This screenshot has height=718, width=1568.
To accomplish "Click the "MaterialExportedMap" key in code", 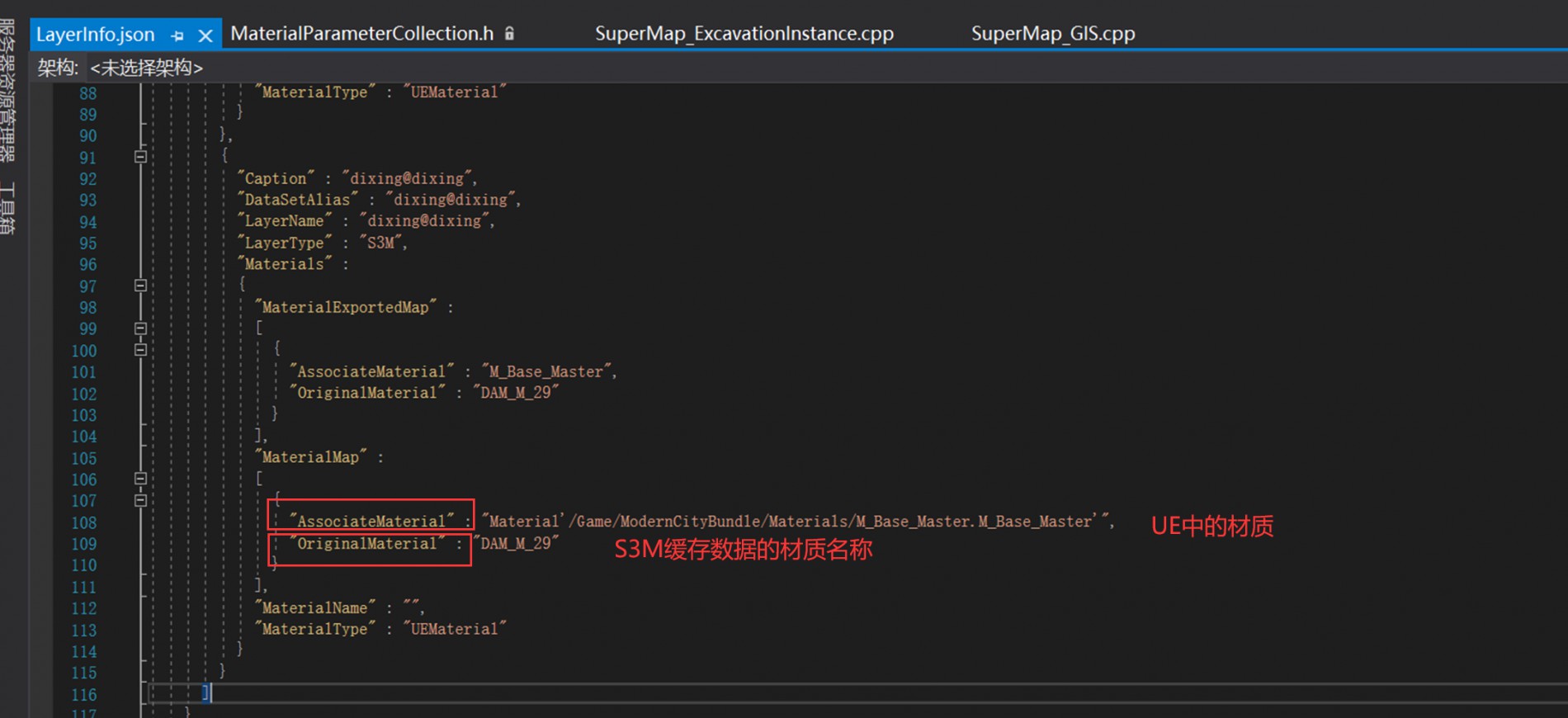I will click(345, 307).
